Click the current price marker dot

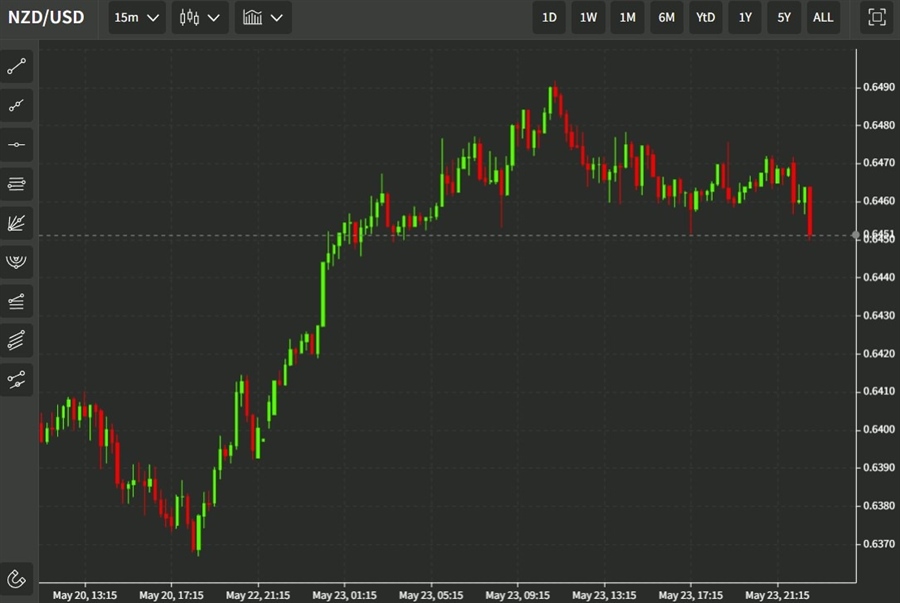point(856,235)
